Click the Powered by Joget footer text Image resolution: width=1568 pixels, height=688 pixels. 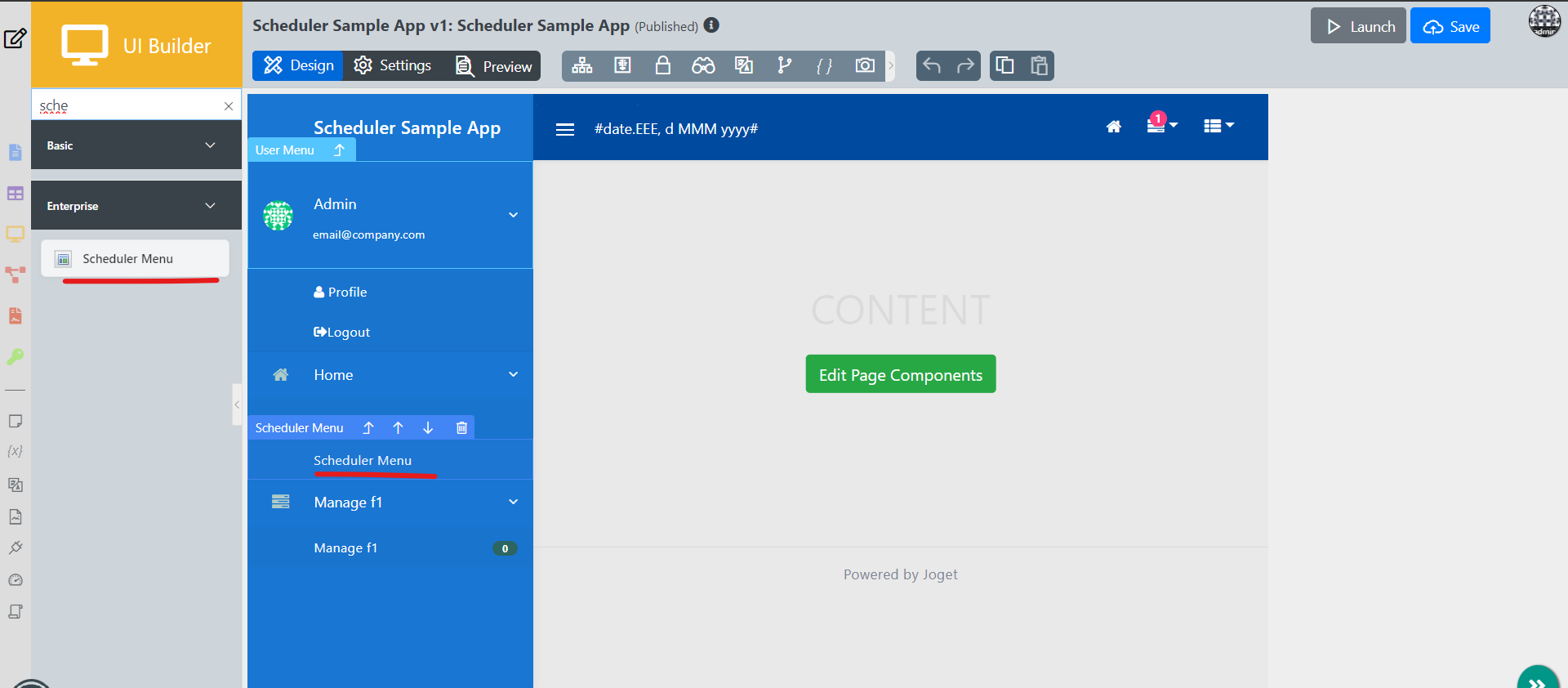click(901, 574)
